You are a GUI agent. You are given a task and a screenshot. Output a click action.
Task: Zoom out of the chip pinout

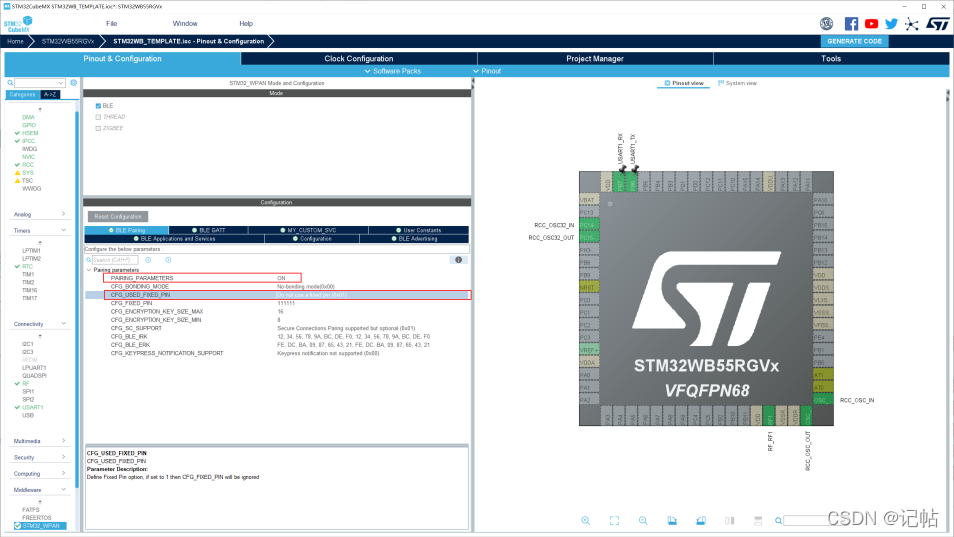(643, 521)
